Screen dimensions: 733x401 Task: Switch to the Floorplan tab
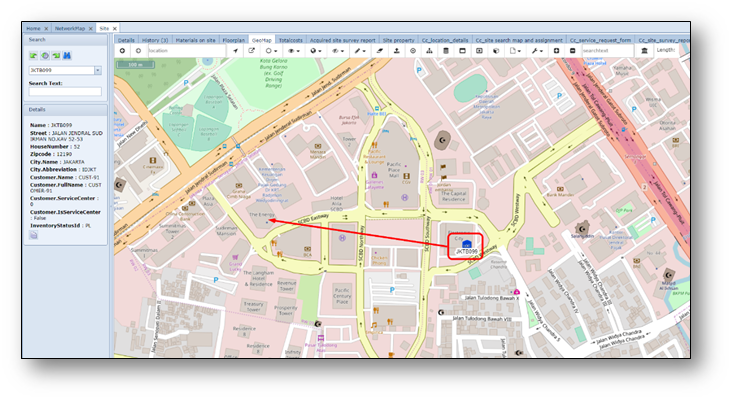232,40
